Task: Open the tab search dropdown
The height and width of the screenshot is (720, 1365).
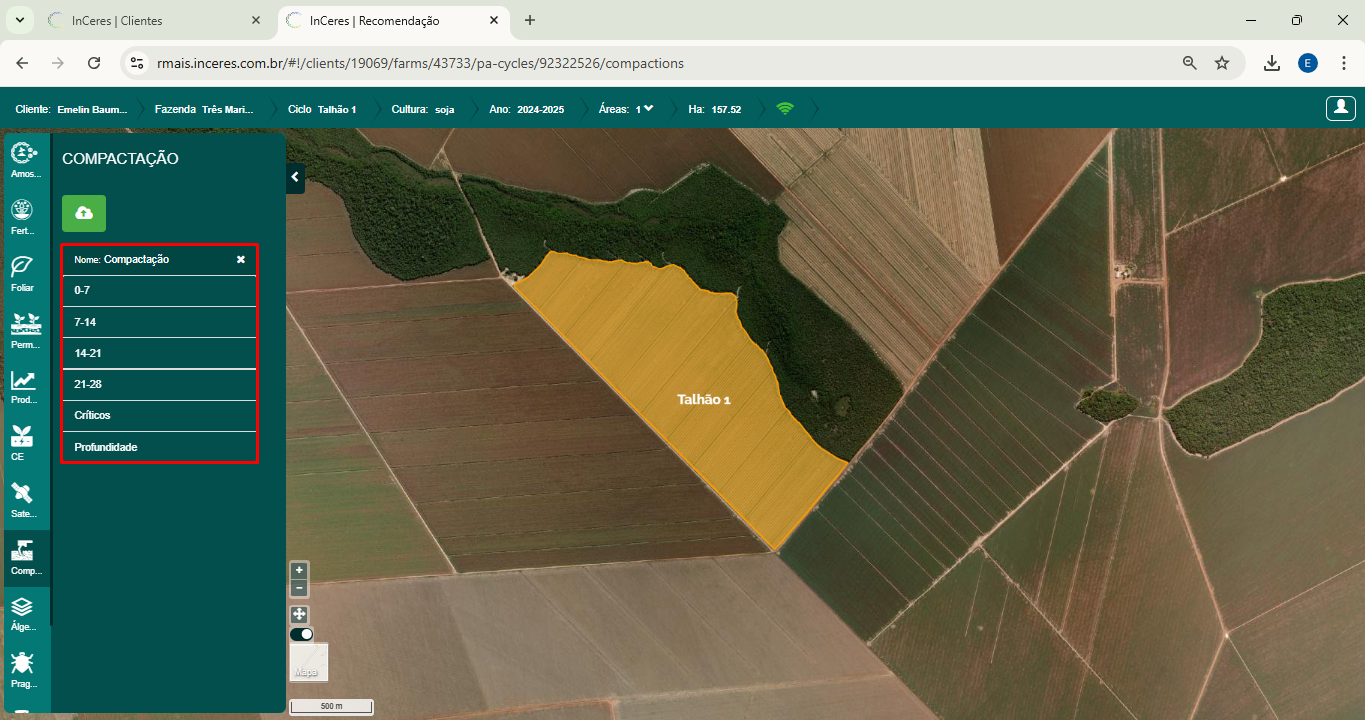Action: pyautogui.click(x=19, y=20)
